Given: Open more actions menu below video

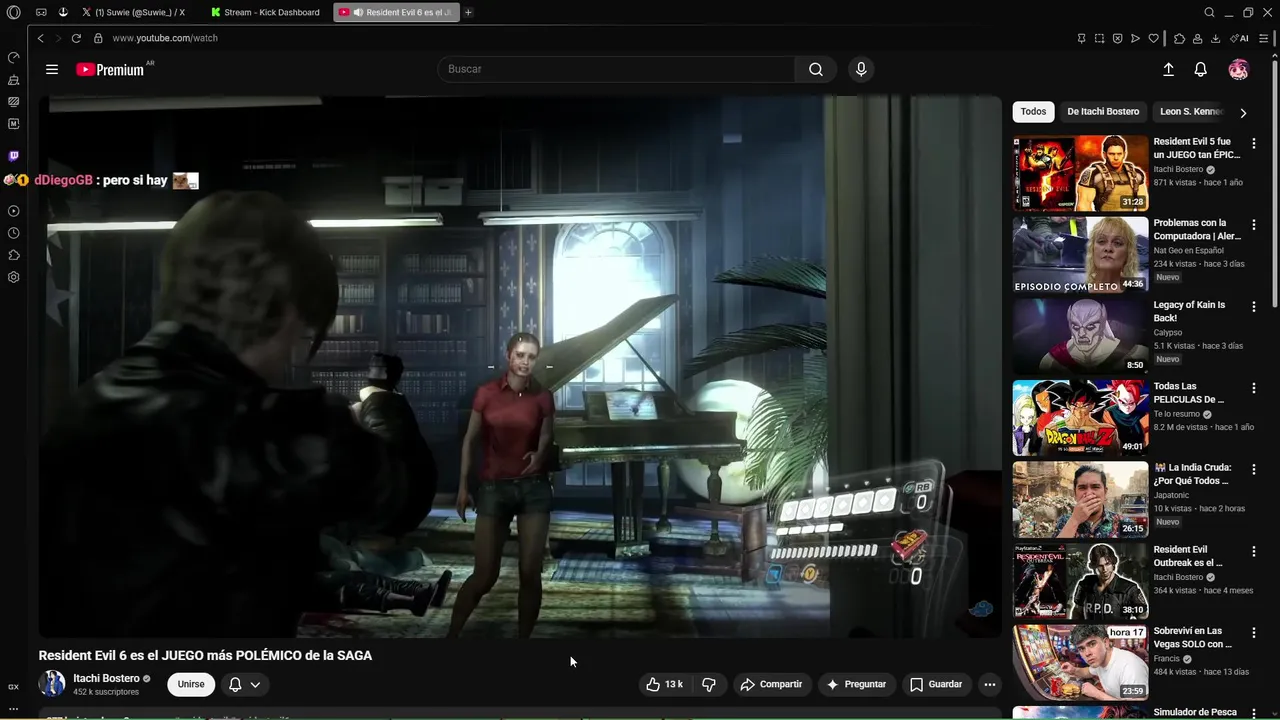Looking at the screenshot, I should pyautogui.click(x=989, y=684).
